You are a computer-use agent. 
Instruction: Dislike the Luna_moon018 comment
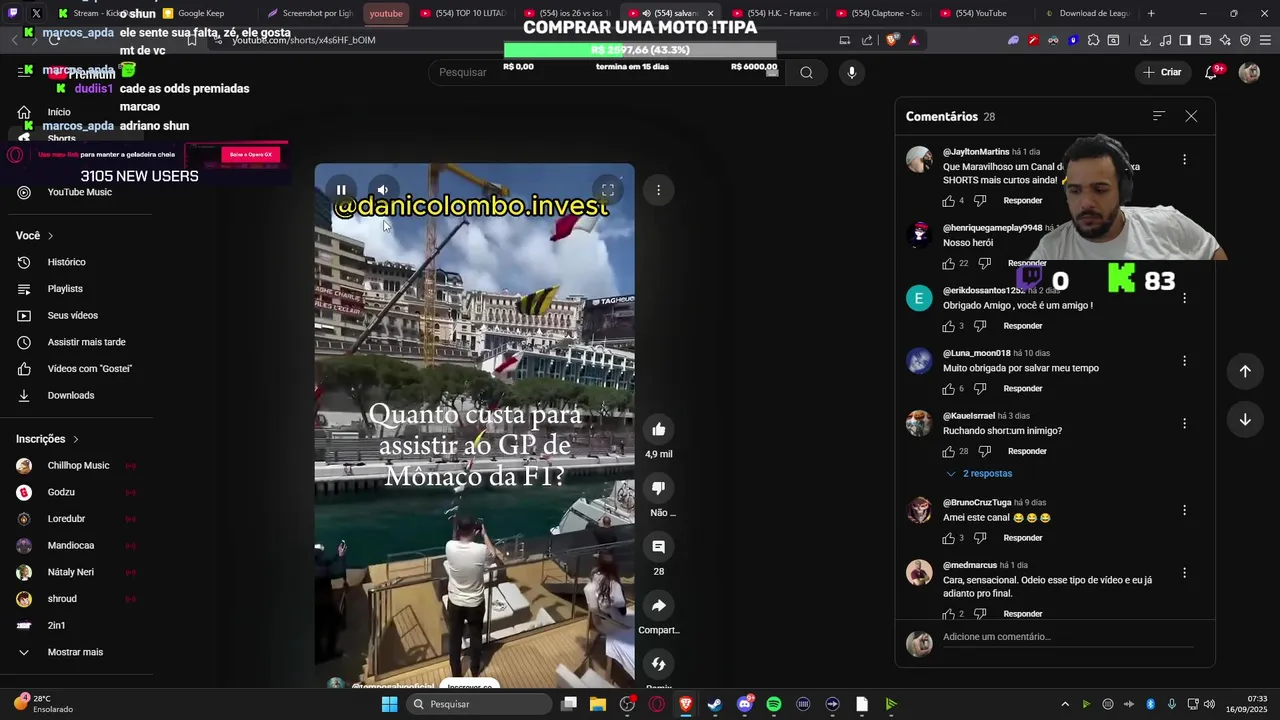[x=980, y=389]
